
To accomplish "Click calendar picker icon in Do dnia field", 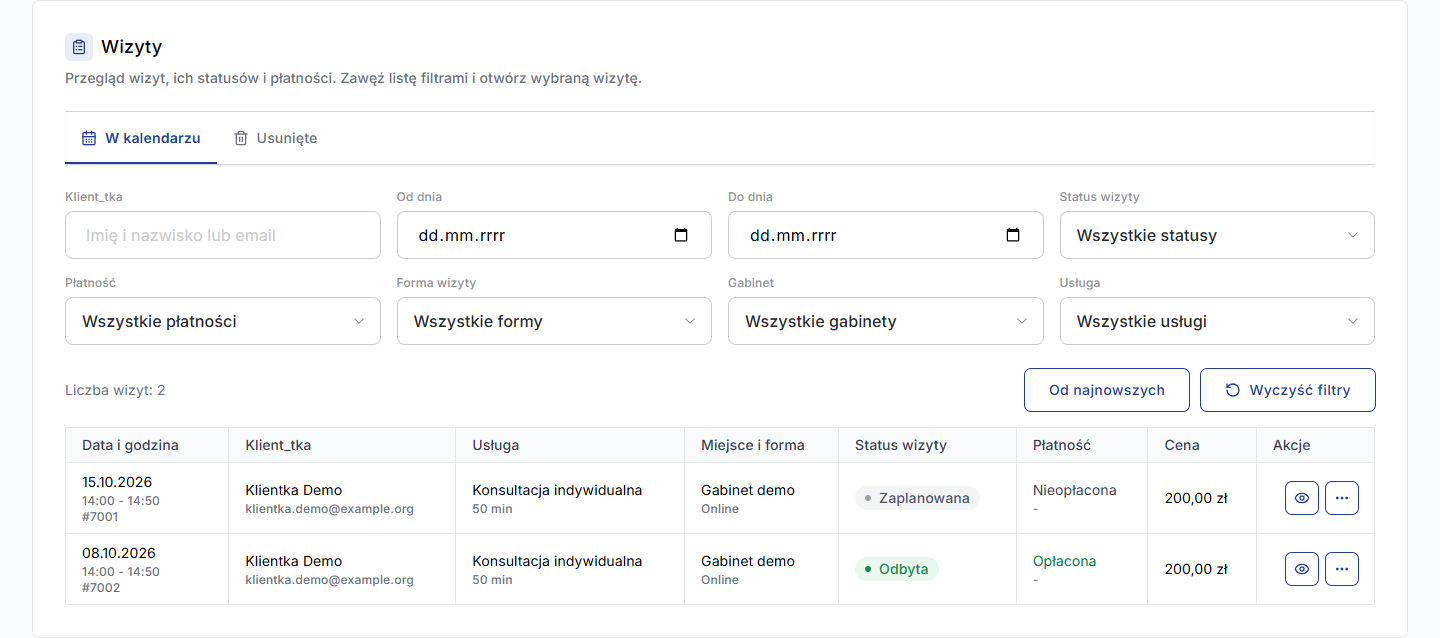I will click(1012, 236).
